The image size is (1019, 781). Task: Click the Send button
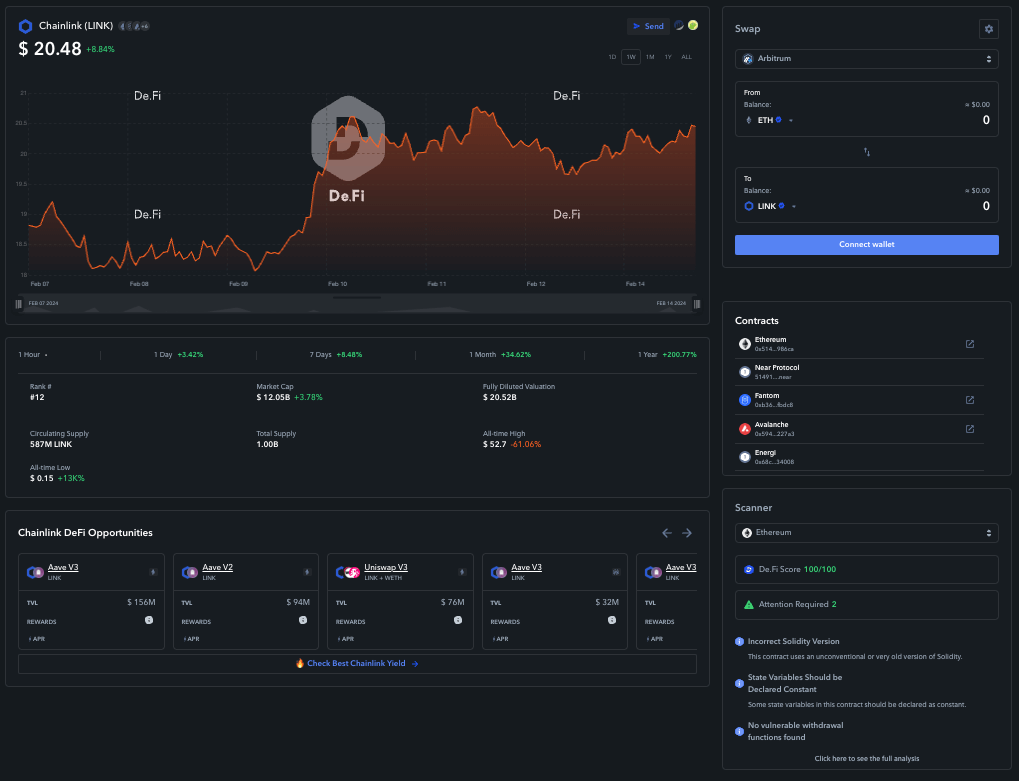(x=648, y=26)
